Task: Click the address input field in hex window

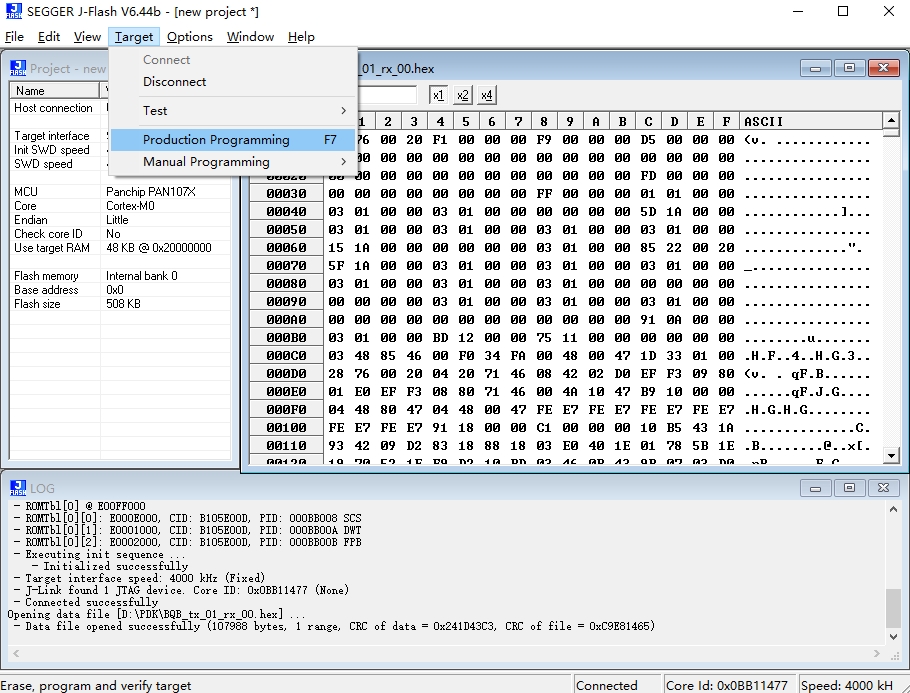Action: (387, 95)
